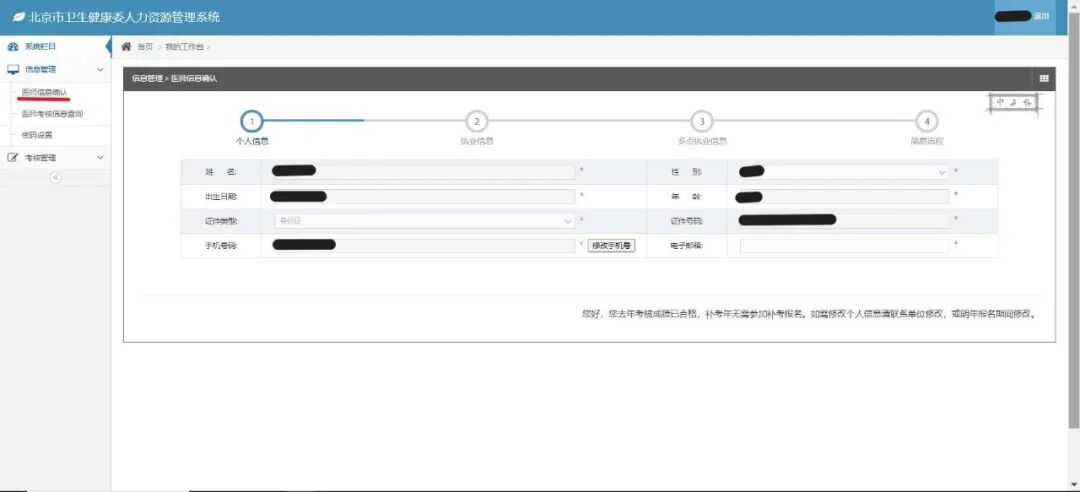Click the home icon in breadcrumb
Viewport: 1080px width, 492px height.
tap(126, 46)
